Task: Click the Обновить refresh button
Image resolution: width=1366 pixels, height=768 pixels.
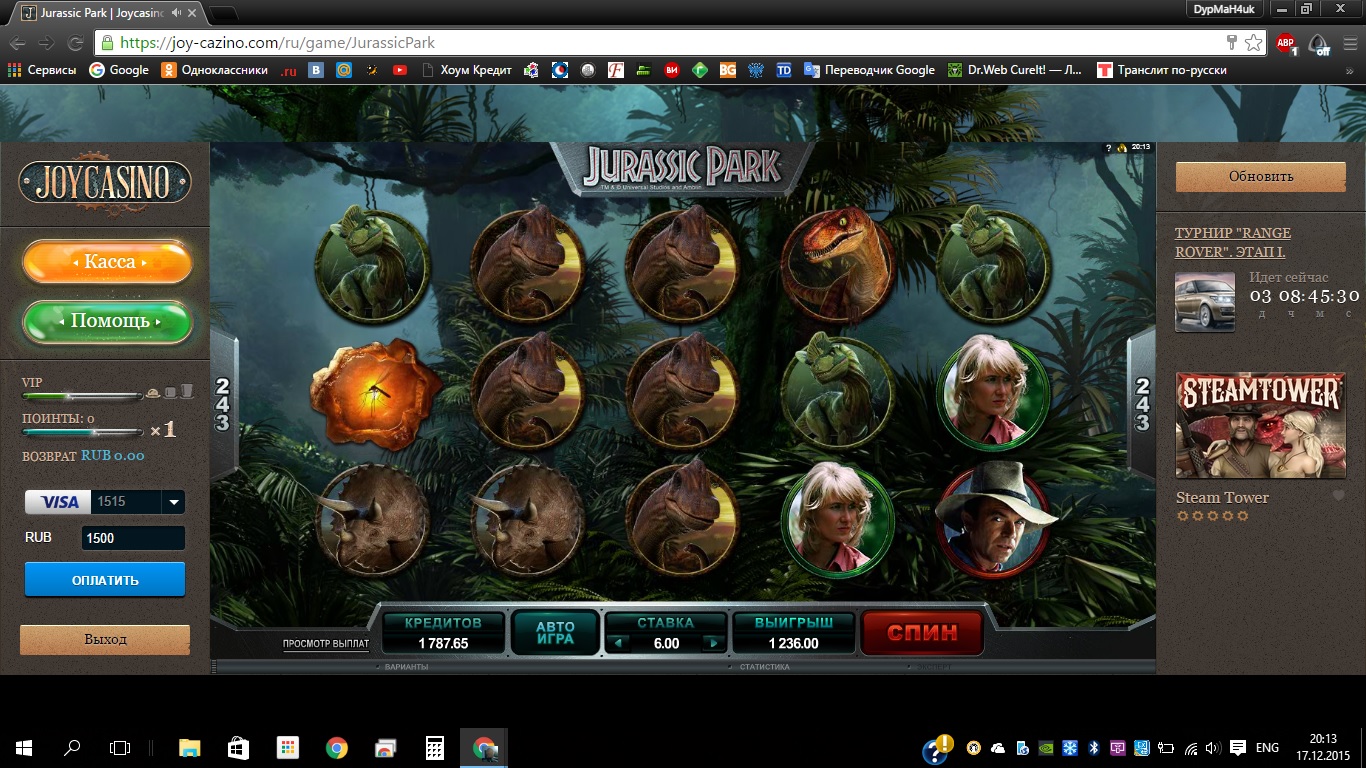Action: 1261,176
